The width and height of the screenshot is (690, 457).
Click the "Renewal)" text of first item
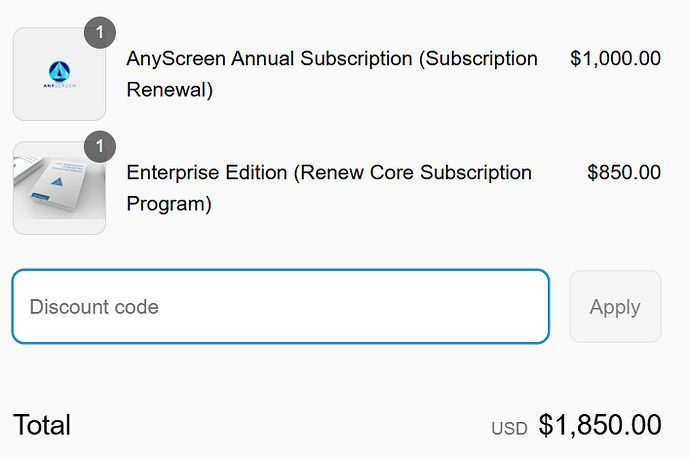click(170, 90)
